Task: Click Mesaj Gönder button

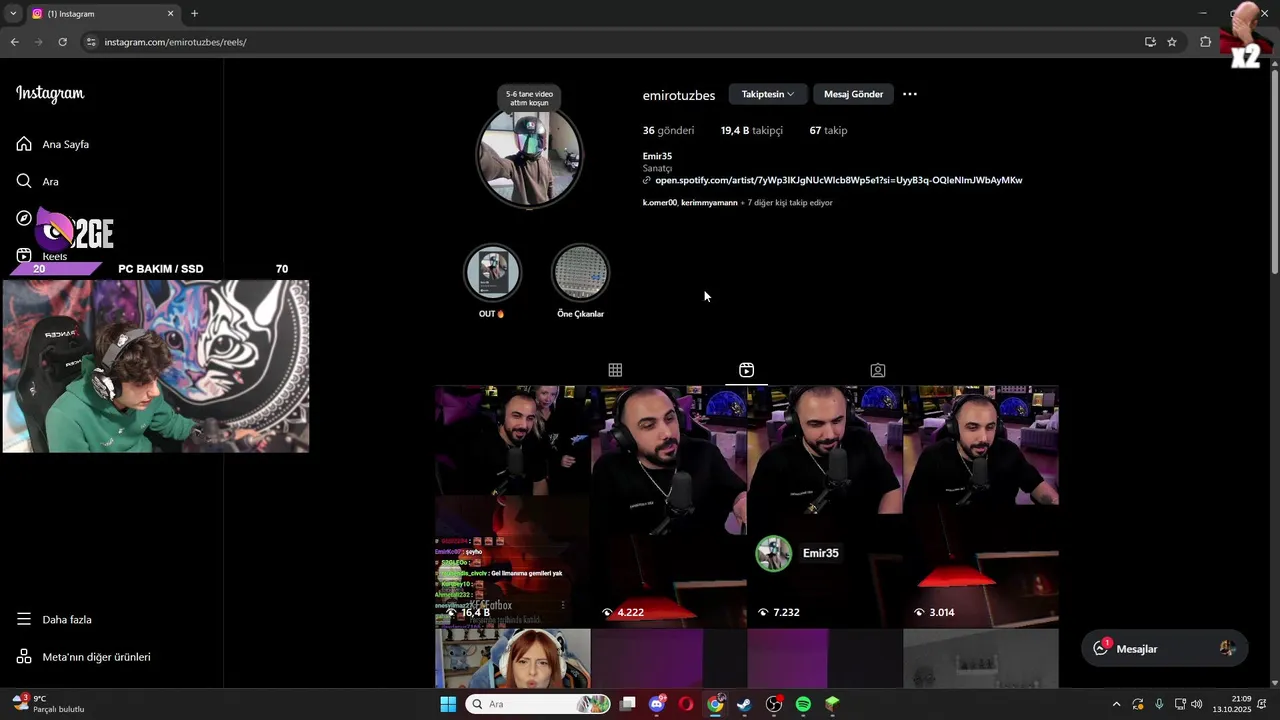Action: [x=853, y=94]
